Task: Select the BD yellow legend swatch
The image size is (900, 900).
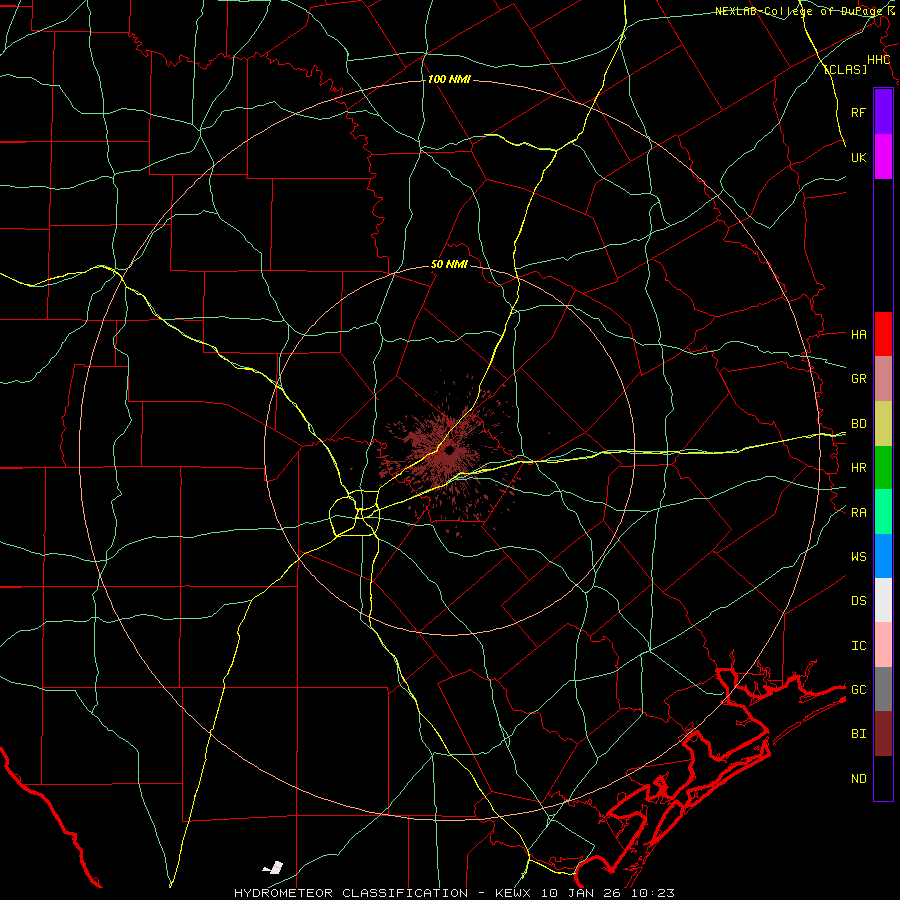Action: (x=883, y=423)
